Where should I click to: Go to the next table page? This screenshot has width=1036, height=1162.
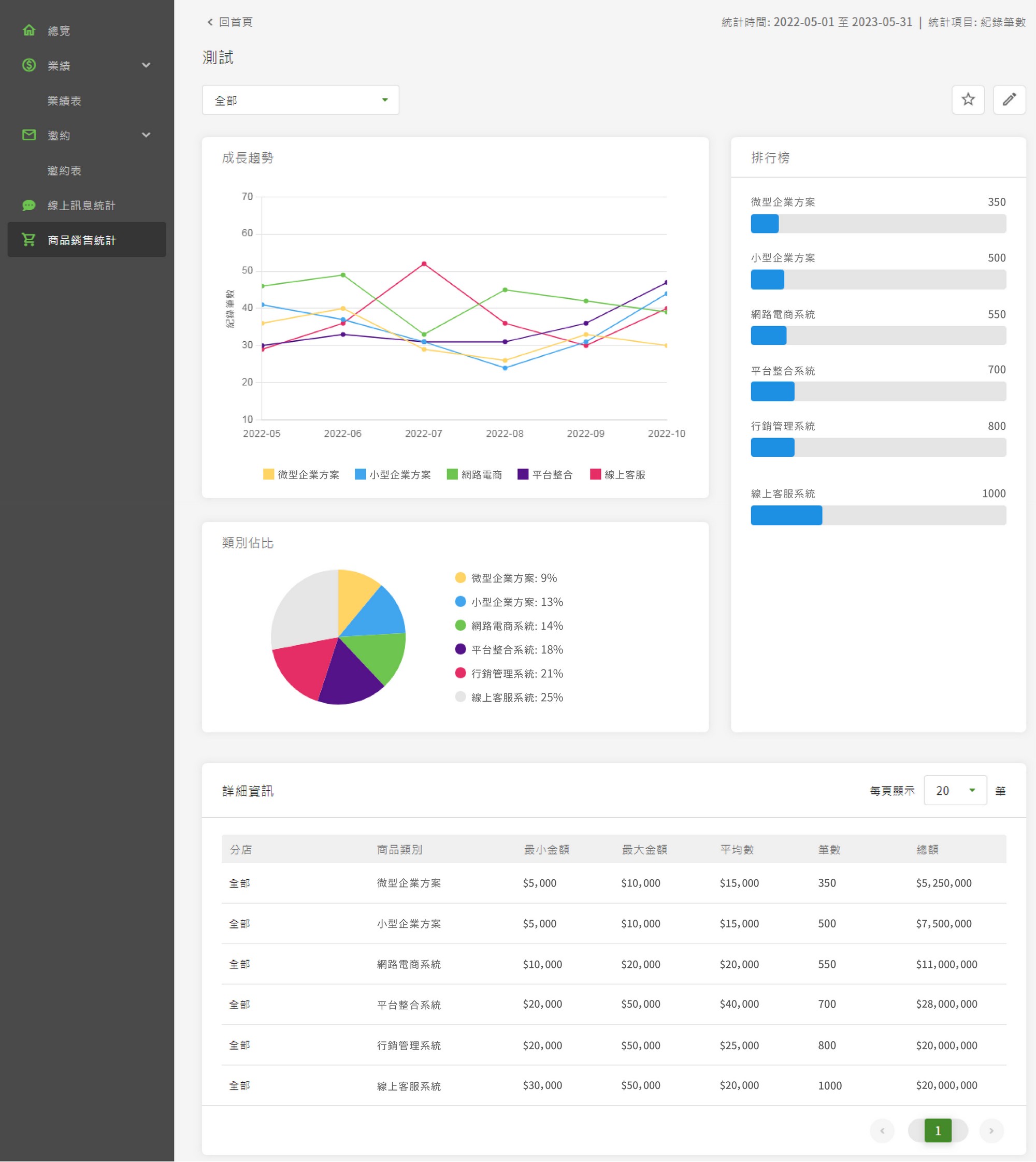coord(991,1130)
